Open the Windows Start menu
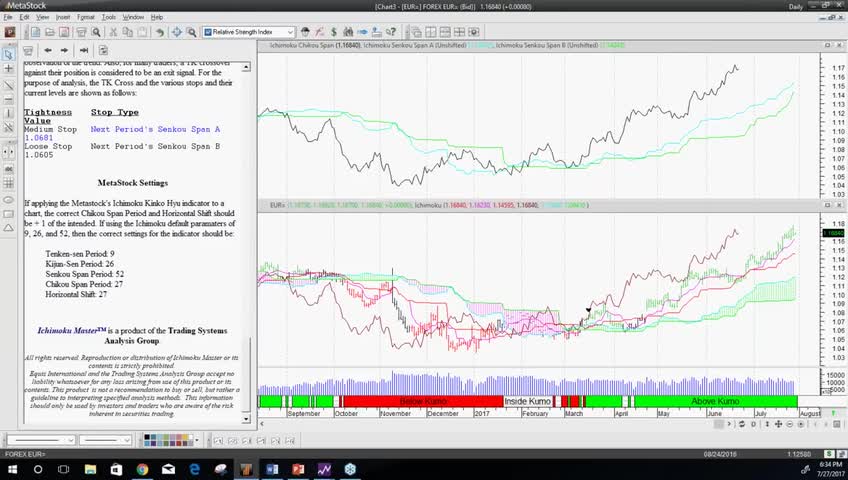 click(x=12, y=469)
